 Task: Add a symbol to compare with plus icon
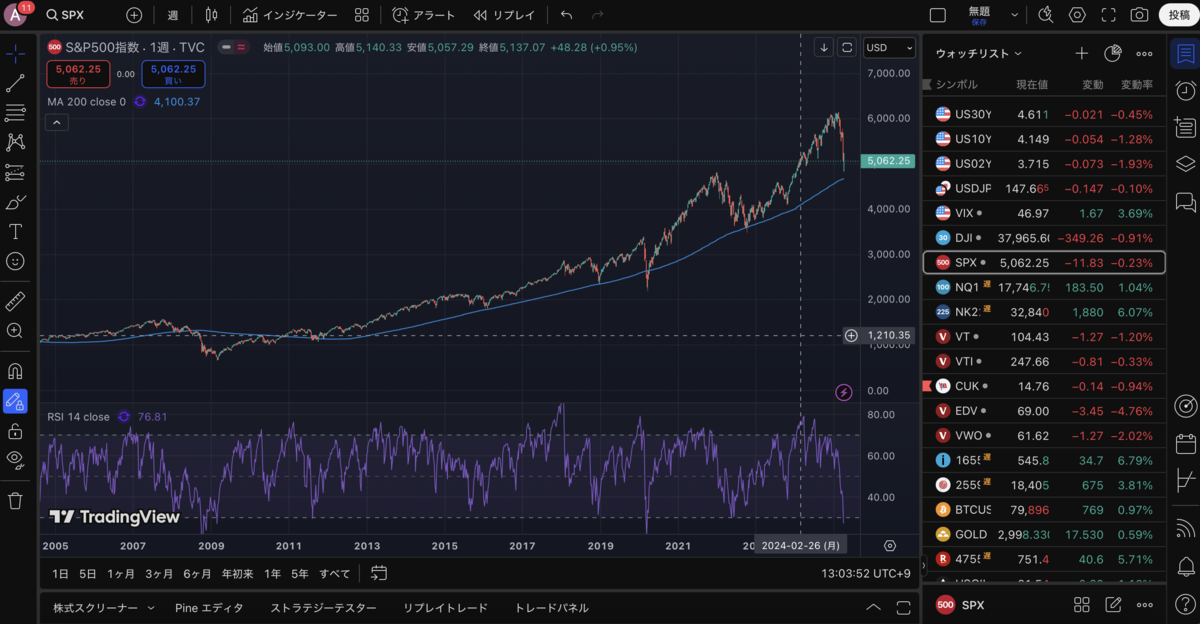click(134, 15)
